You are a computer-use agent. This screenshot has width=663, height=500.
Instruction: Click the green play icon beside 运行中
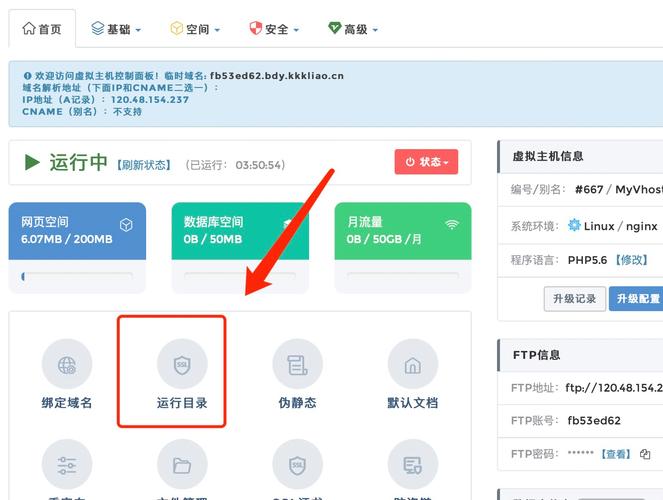(x=32, y=162)
